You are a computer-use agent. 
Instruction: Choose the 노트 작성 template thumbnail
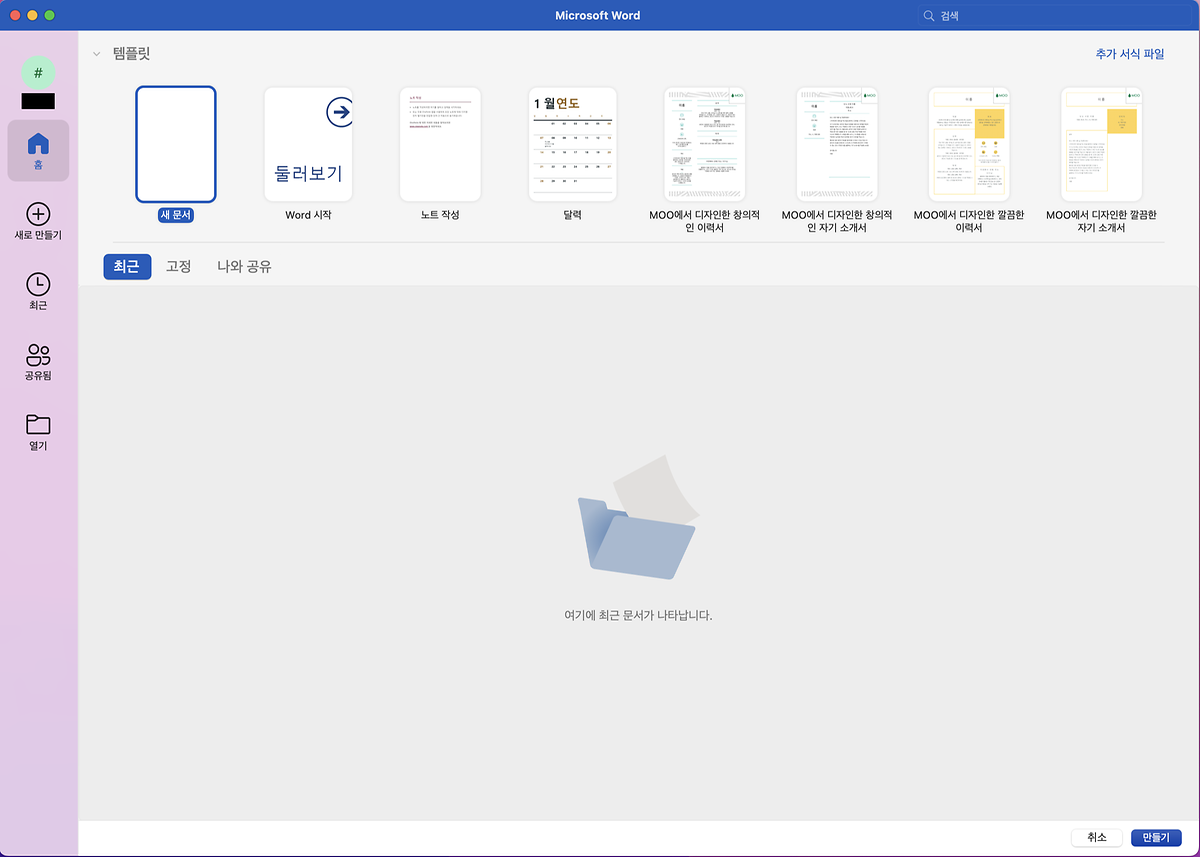[440, 145]
